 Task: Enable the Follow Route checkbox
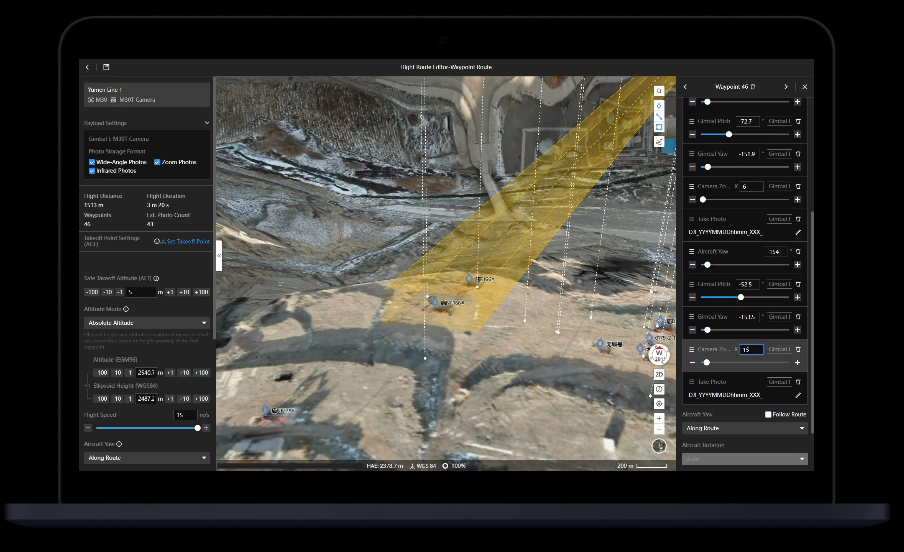coord(768,414)
